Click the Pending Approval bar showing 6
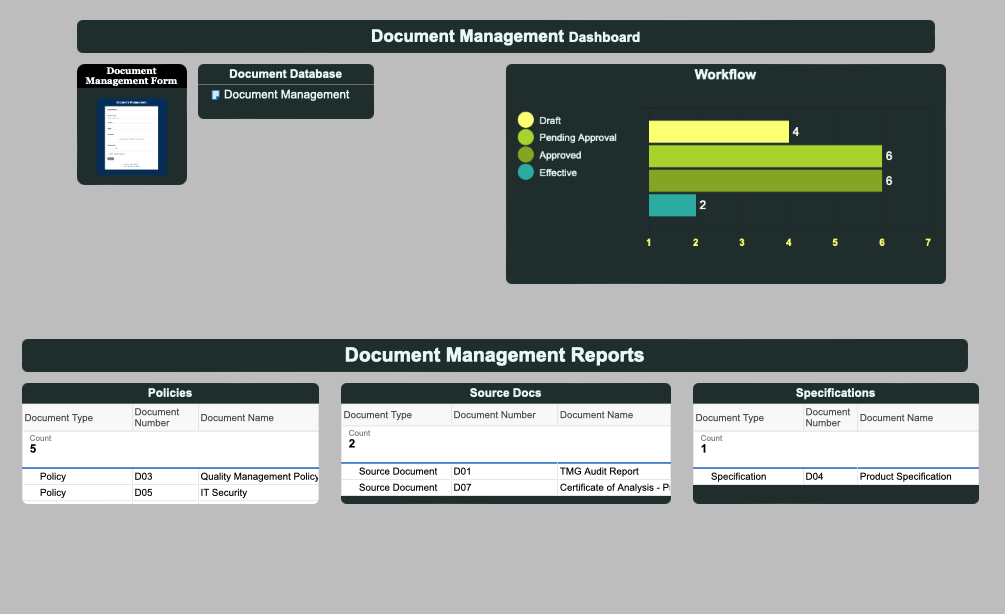The image size is (1005, 614). (x=765, y=156)
